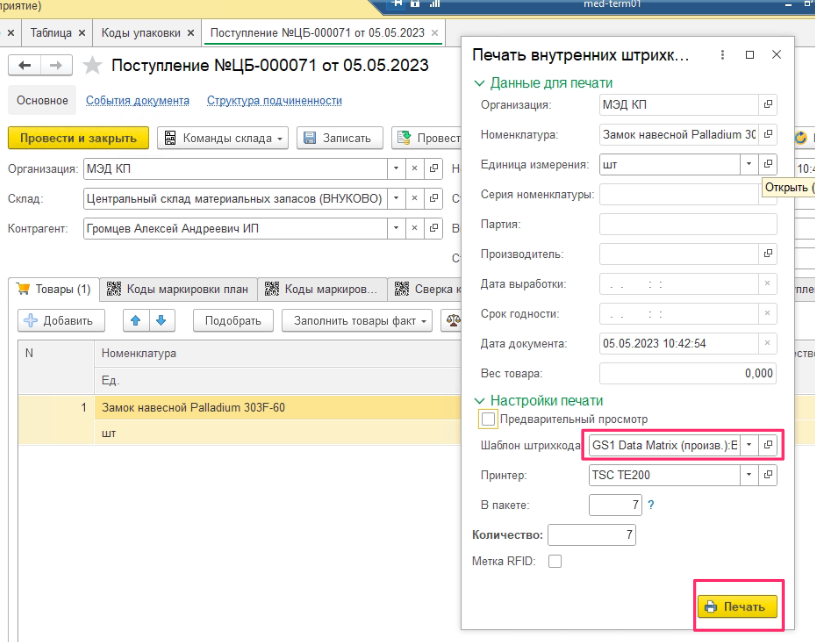
Task: Go back with the left arrow button
Action: [x=24, y=65]
